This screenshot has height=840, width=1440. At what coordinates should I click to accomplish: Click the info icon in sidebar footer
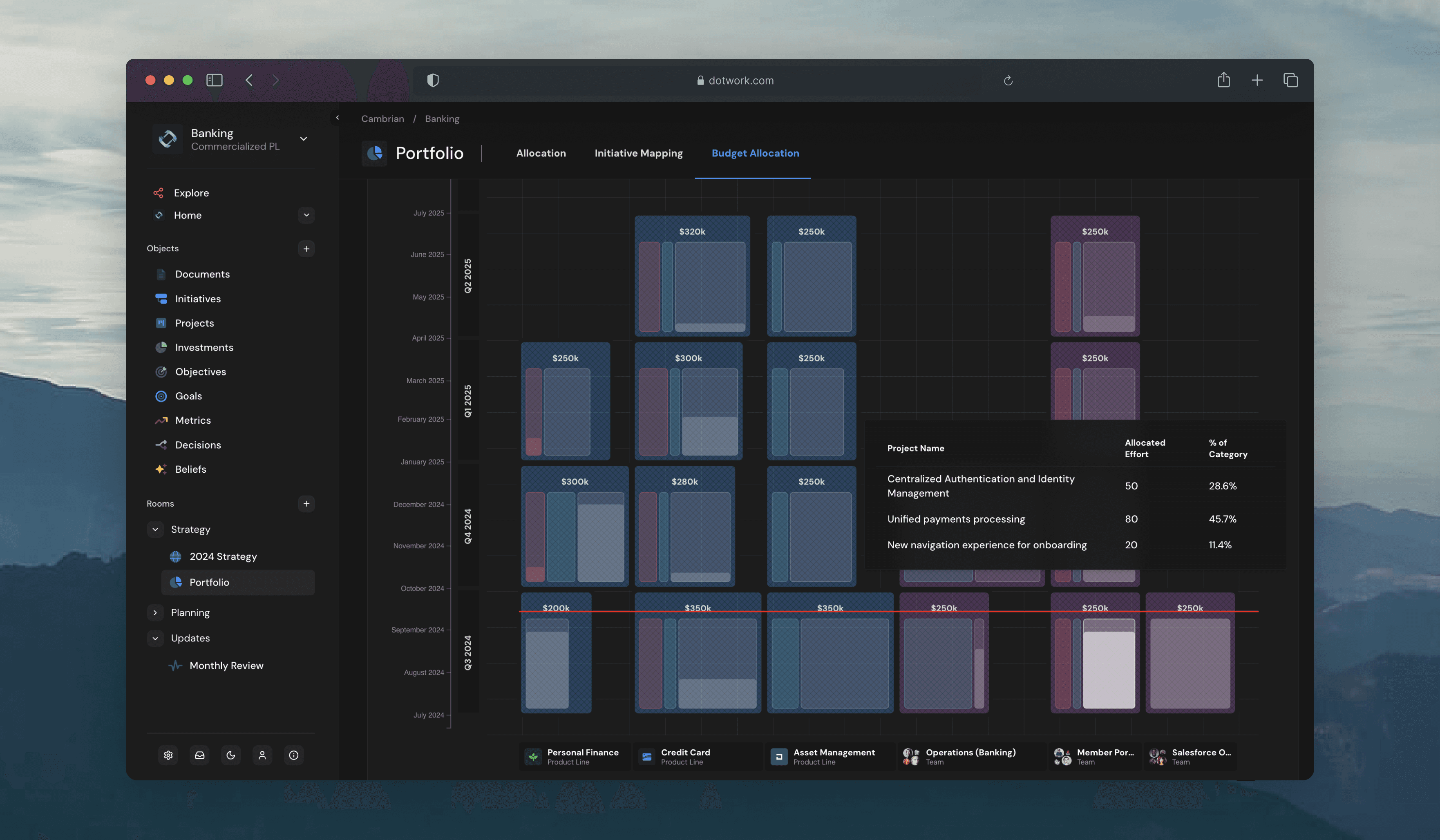tap(294, 755)
